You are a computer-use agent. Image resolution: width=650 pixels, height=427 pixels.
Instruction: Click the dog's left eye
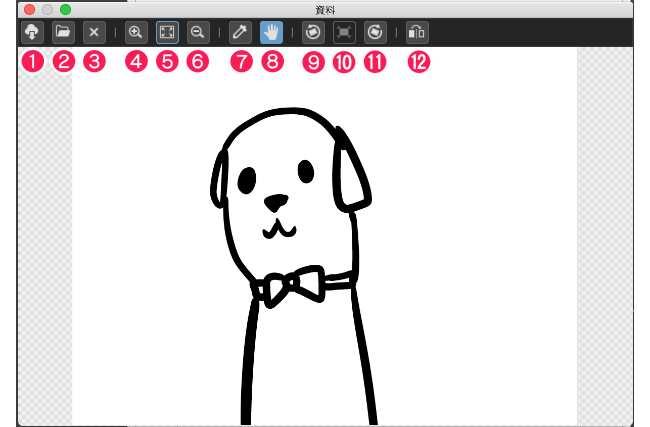245,181
